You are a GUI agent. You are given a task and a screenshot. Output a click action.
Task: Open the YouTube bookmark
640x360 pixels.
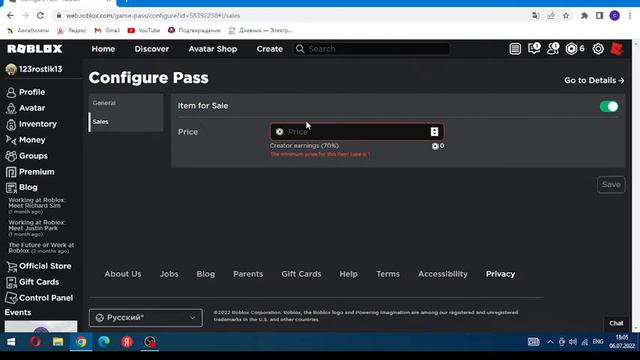coord(144,31)
